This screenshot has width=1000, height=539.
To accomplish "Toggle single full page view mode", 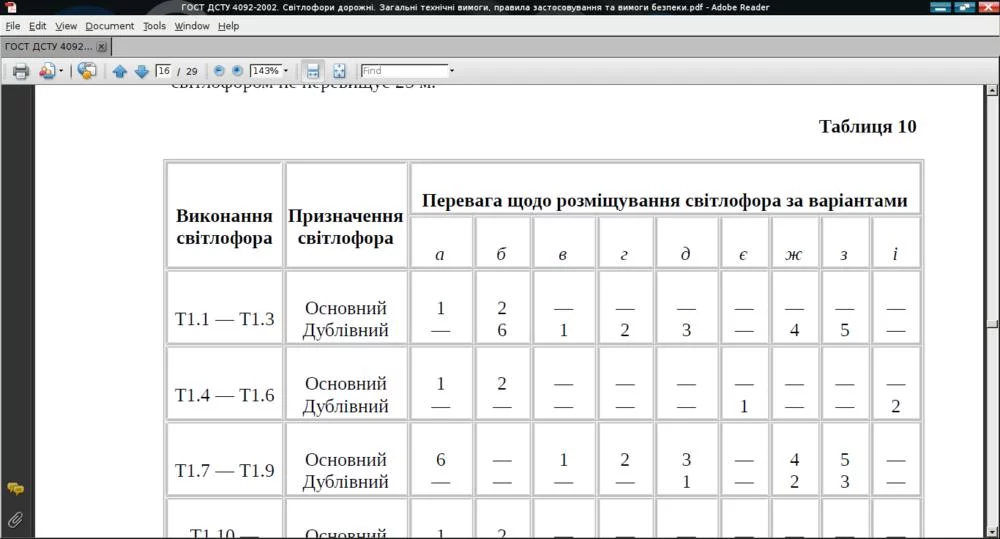I will [339, 71].
